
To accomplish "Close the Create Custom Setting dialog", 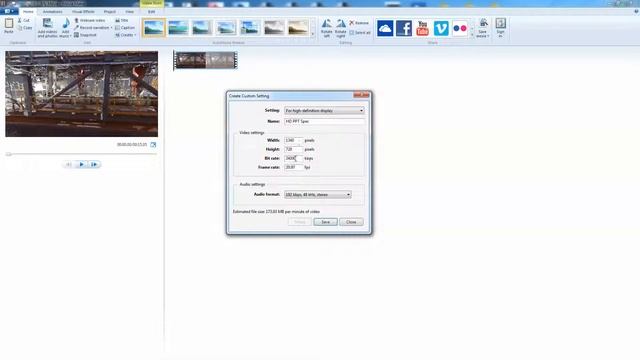I will (361, 95).
